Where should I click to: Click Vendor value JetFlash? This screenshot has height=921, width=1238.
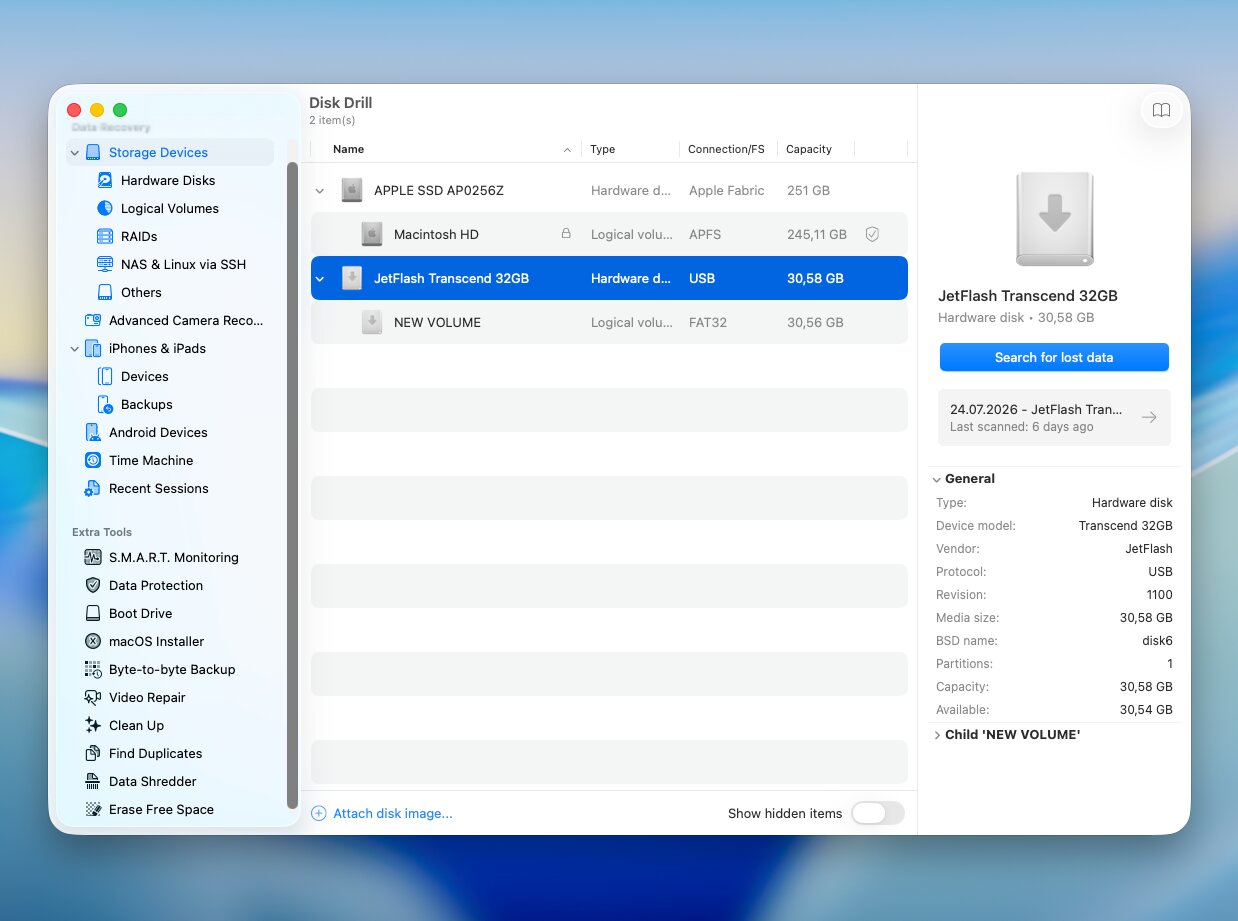[x=1149, y=548]
